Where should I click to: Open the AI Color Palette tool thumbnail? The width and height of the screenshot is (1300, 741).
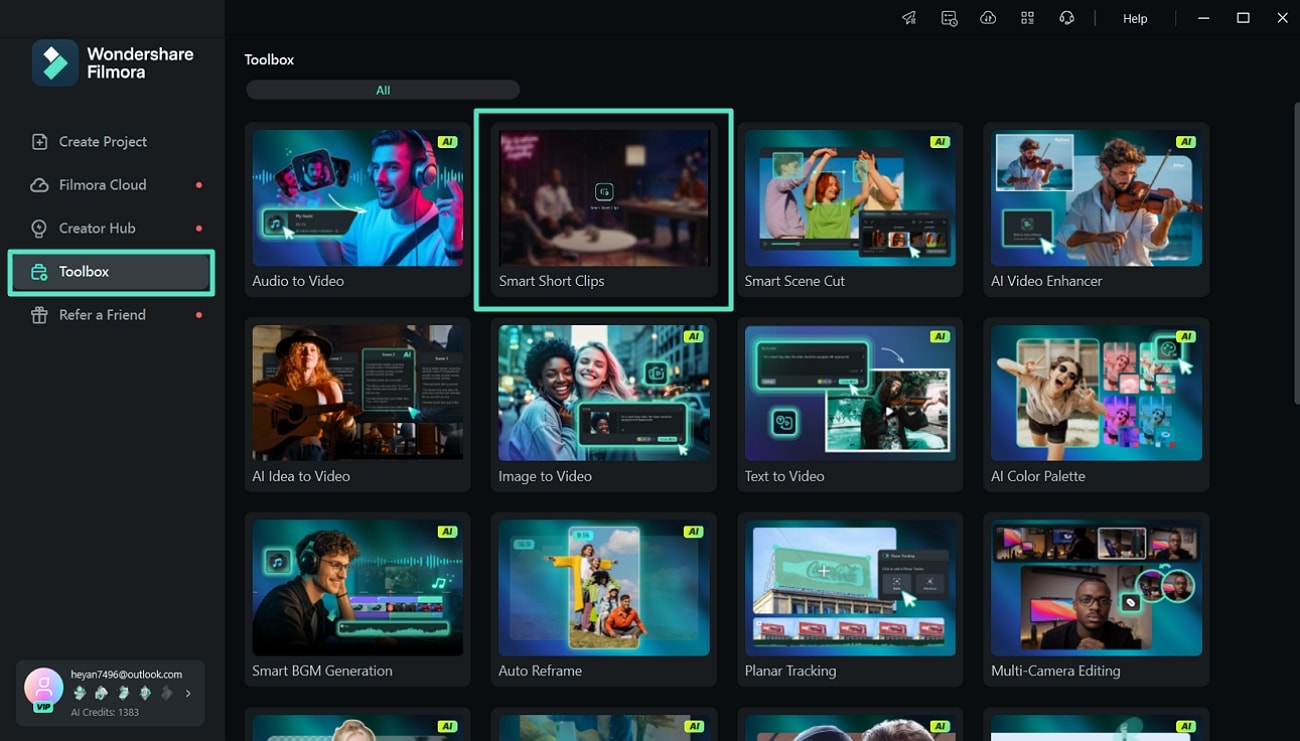pyautogui.click(x=1096, y=393)
